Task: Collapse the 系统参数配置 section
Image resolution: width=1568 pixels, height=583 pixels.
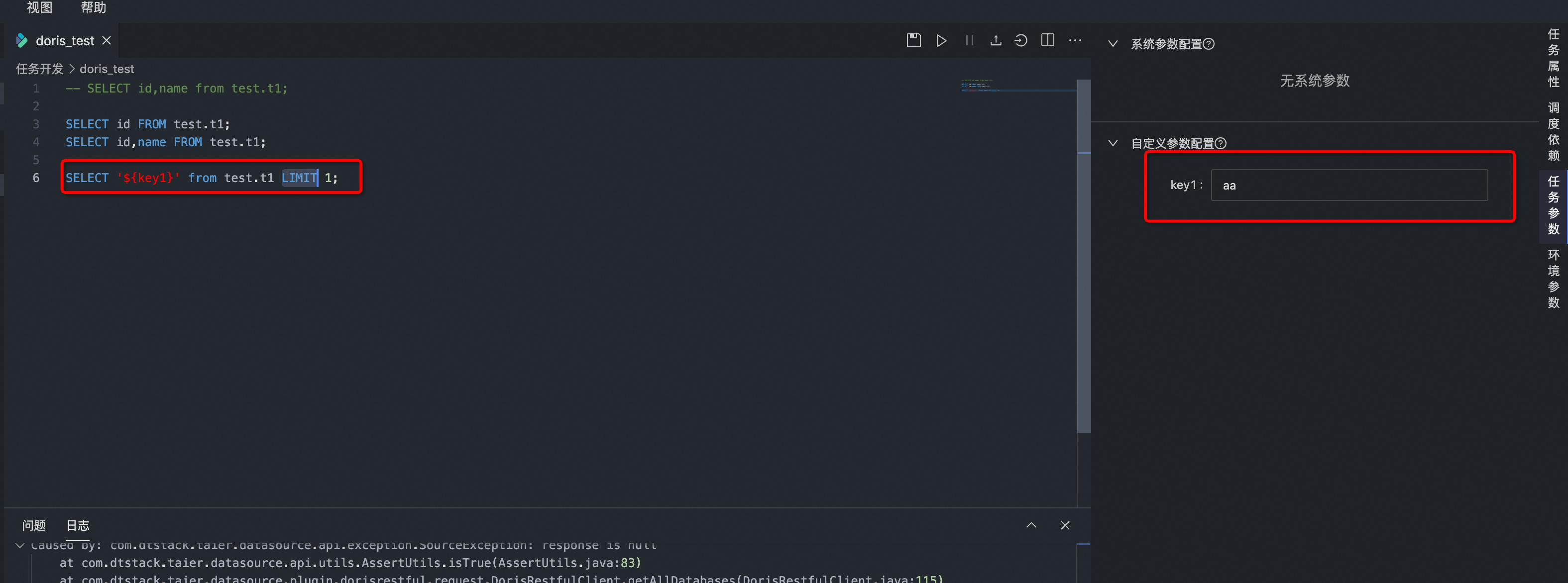Action: [1114, 43]
